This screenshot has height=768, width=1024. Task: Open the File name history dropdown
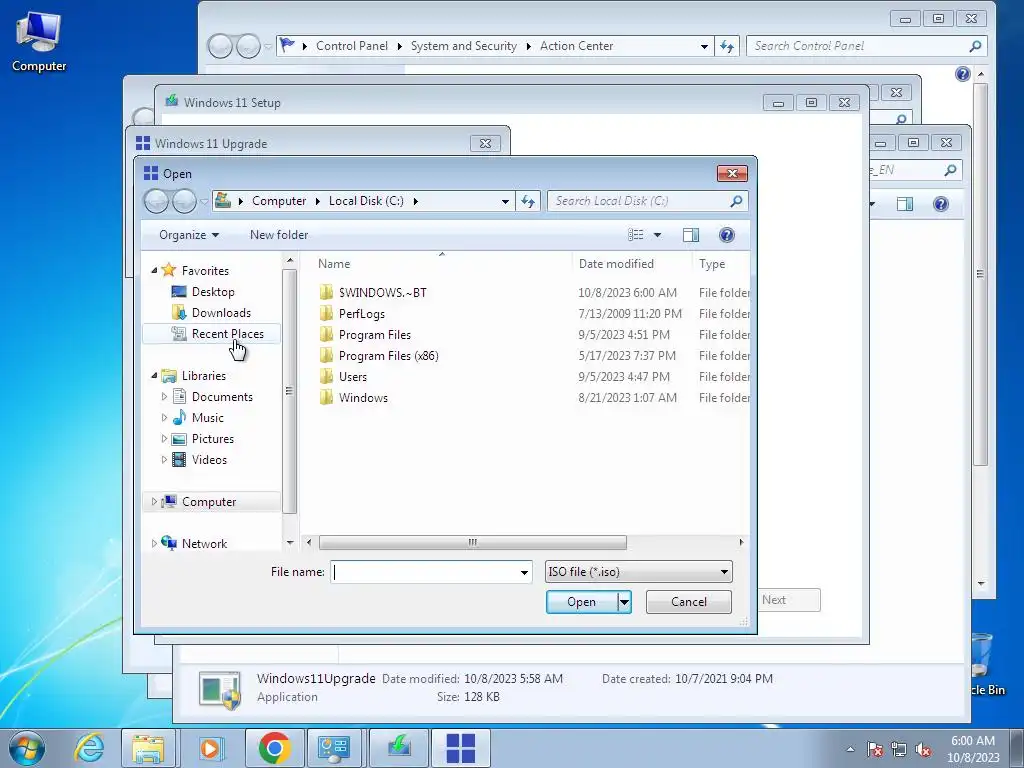524,572
